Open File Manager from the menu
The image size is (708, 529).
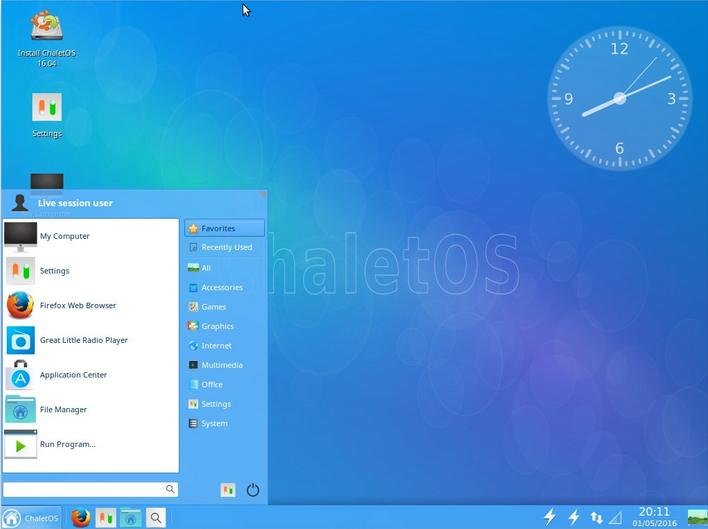[x=91, y=410]
